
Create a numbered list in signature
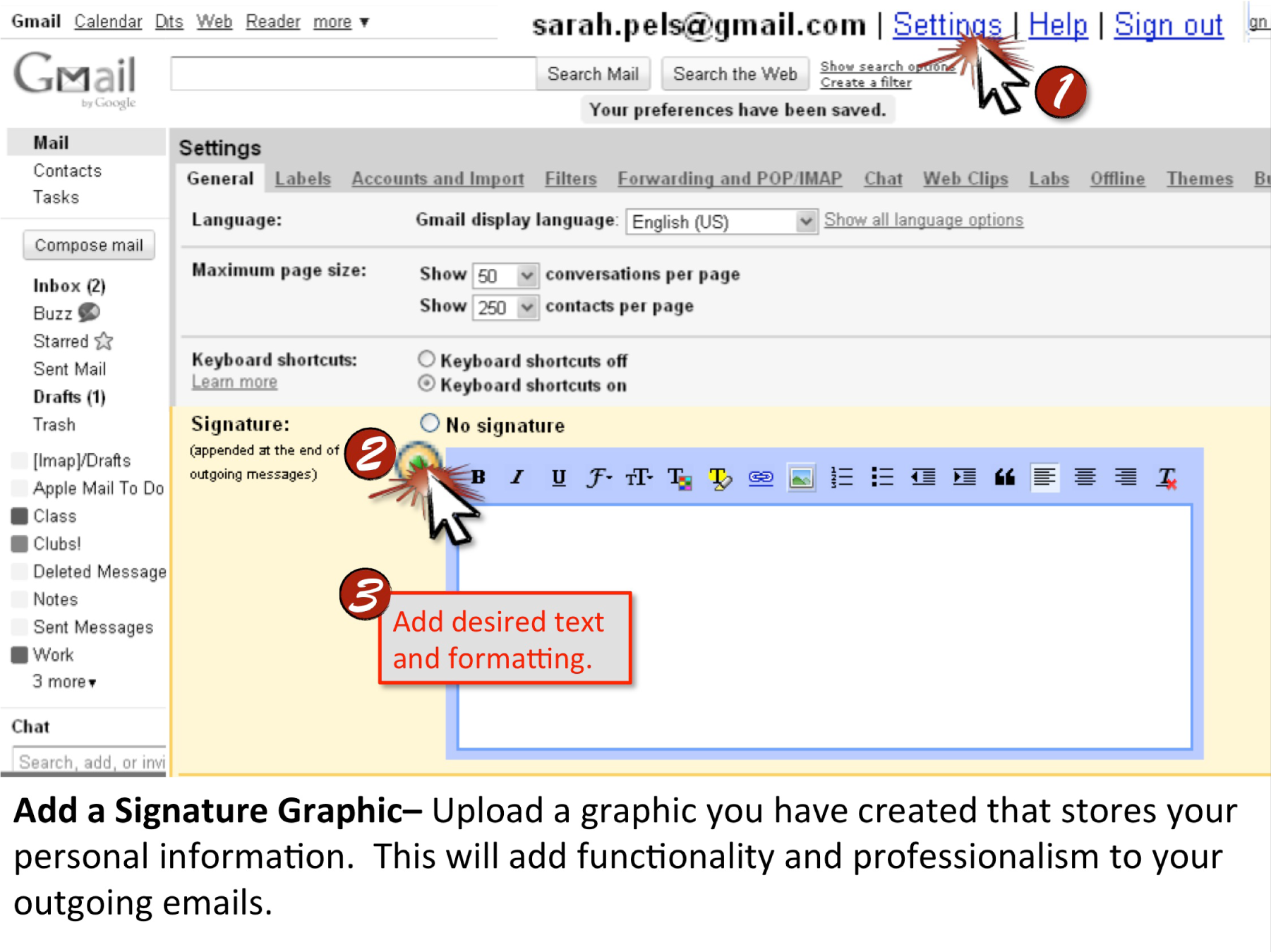click(x=842, y=478)
